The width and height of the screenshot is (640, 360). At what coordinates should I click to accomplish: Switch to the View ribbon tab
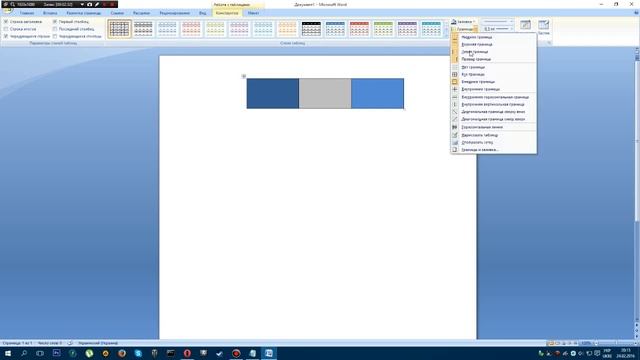202,13
